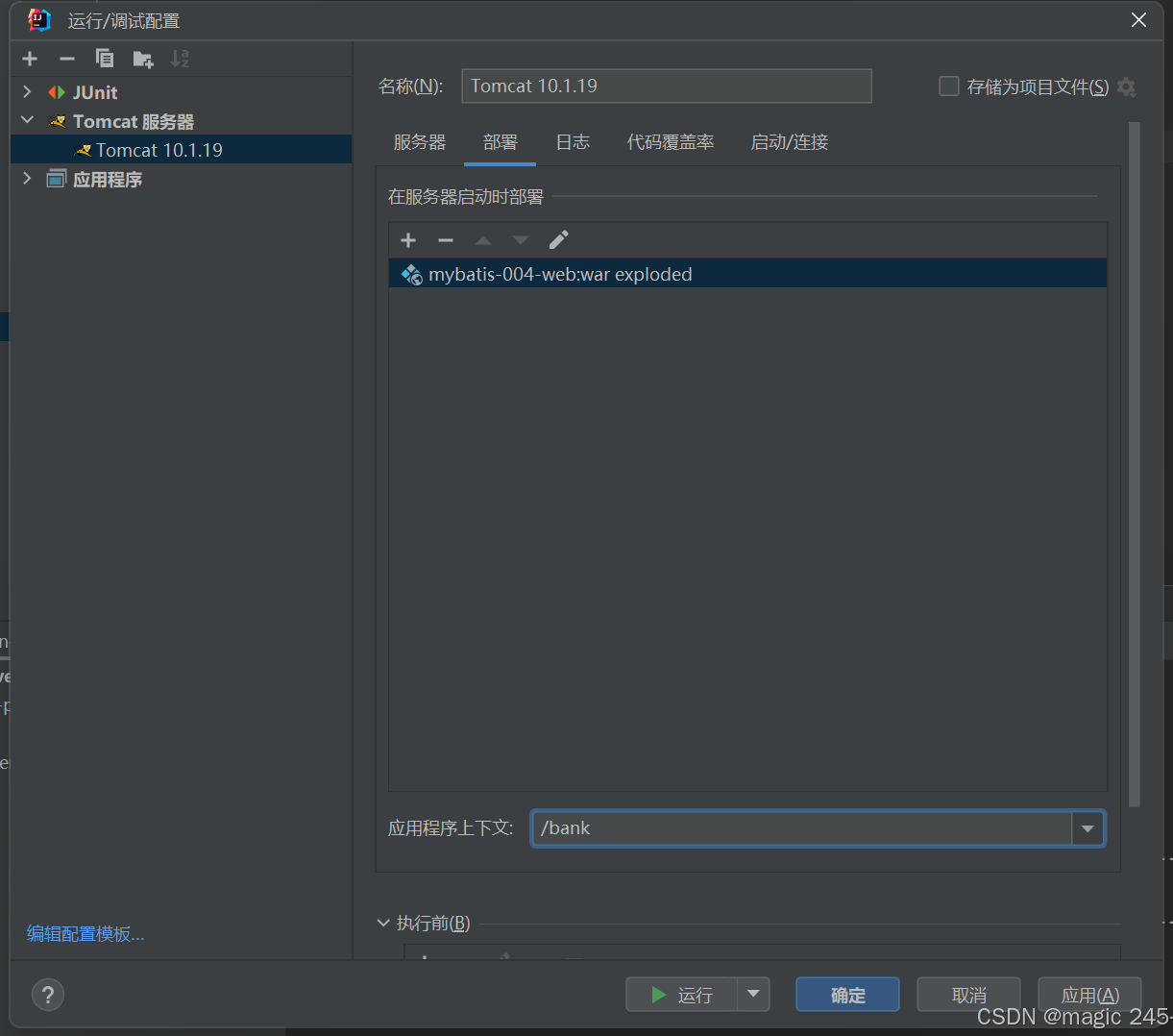Switch to the 服务器 tab
The height and width of the screenshot is (1036, 1173).
(420, 142)
